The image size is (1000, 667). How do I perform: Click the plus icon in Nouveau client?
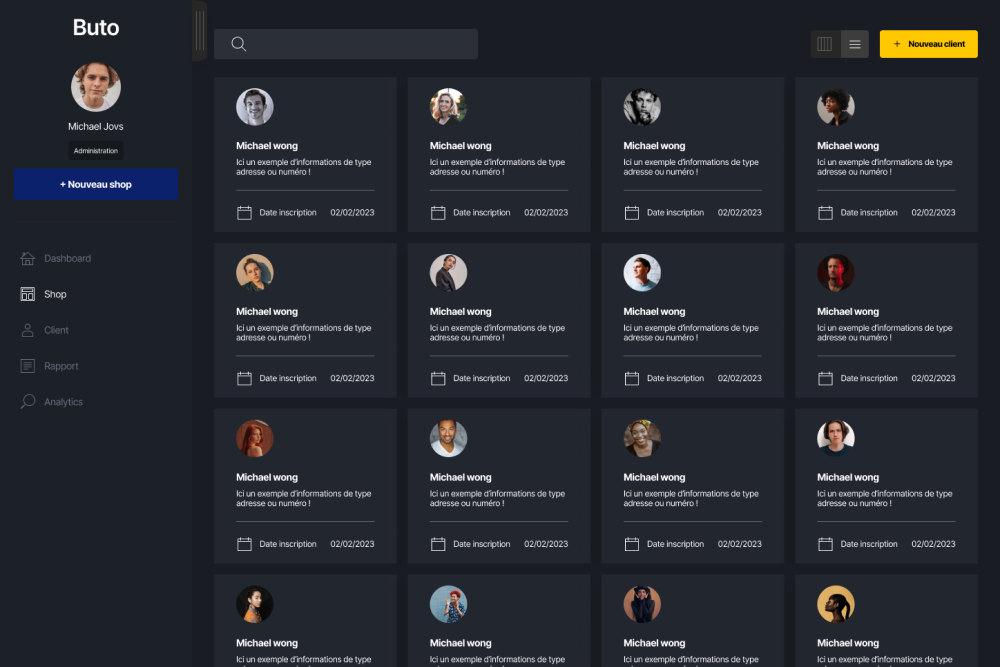point(897,44)
